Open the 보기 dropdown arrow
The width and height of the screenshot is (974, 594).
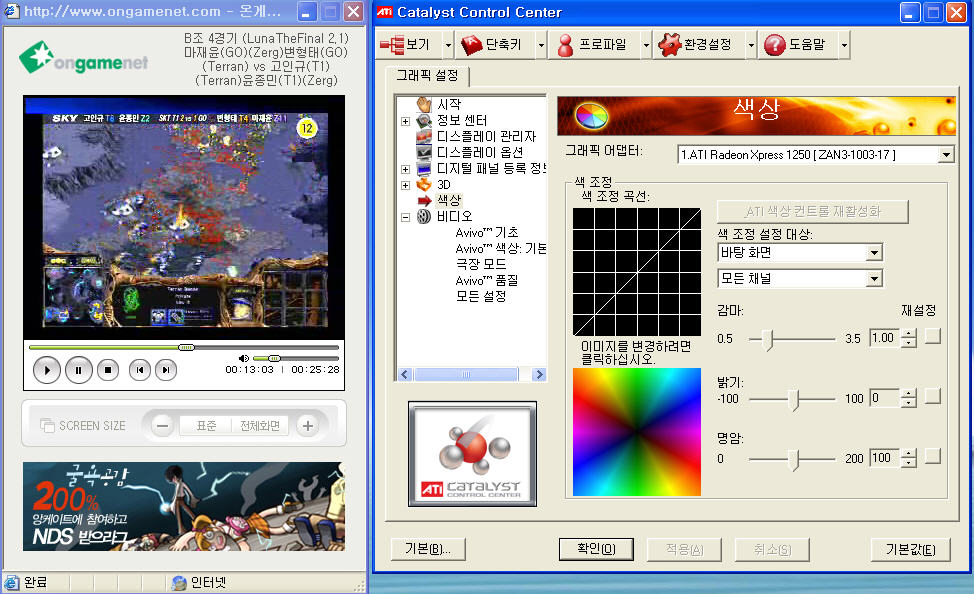(x=448, y=45)
